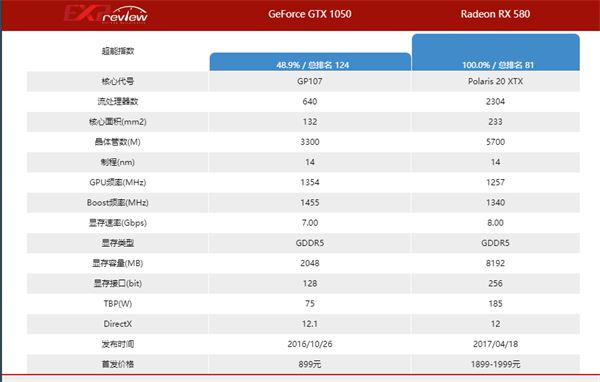Select the DirectX row label

point(118,324)
